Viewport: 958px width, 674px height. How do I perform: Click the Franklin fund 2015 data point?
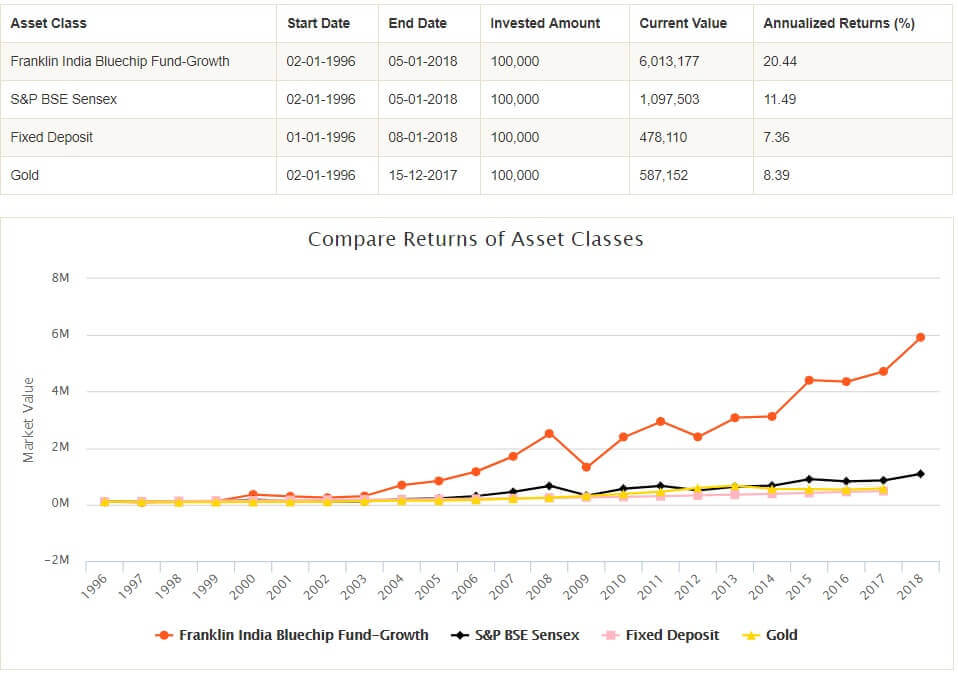click(x=809, y=380)
